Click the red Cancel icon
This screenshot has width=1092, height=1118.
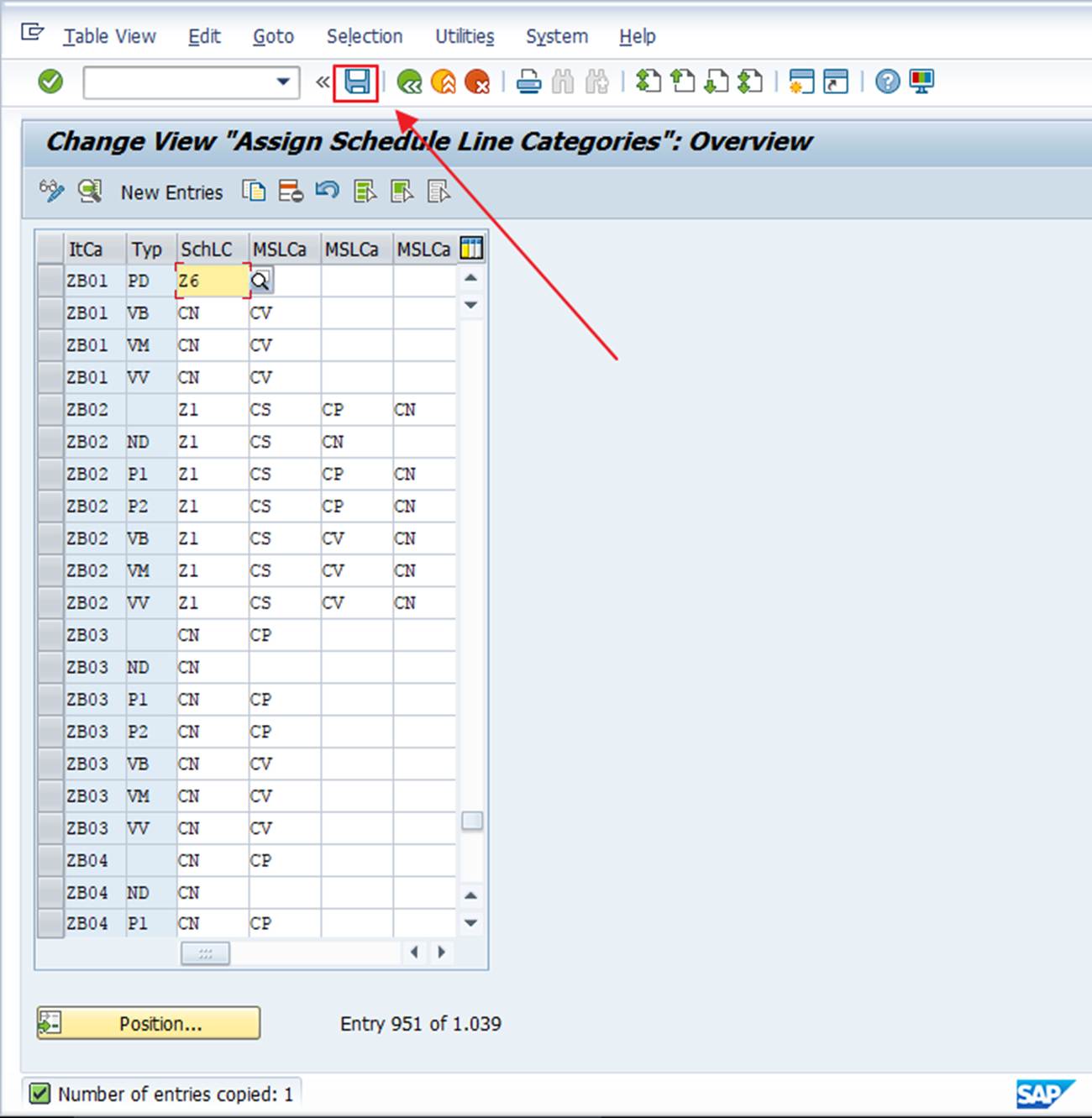[477, 82]
